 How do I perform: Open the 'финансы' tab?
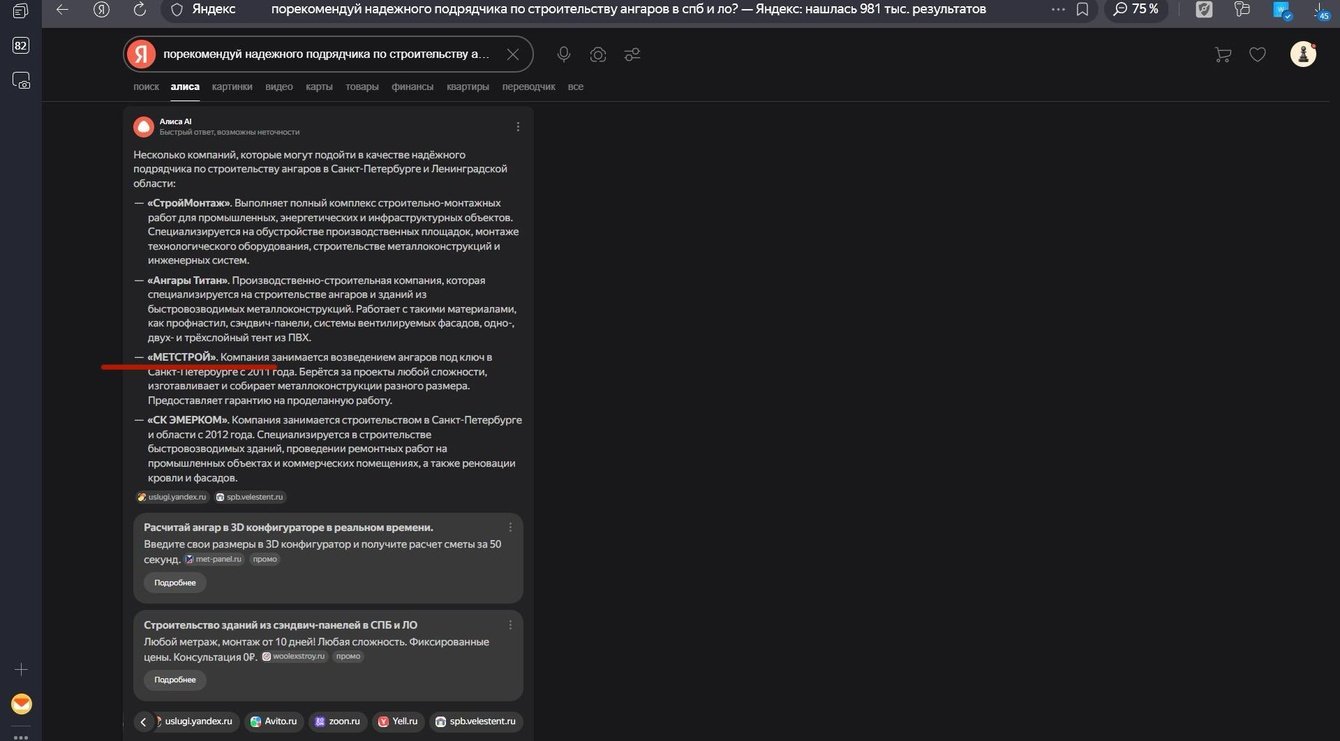point(412,87)
